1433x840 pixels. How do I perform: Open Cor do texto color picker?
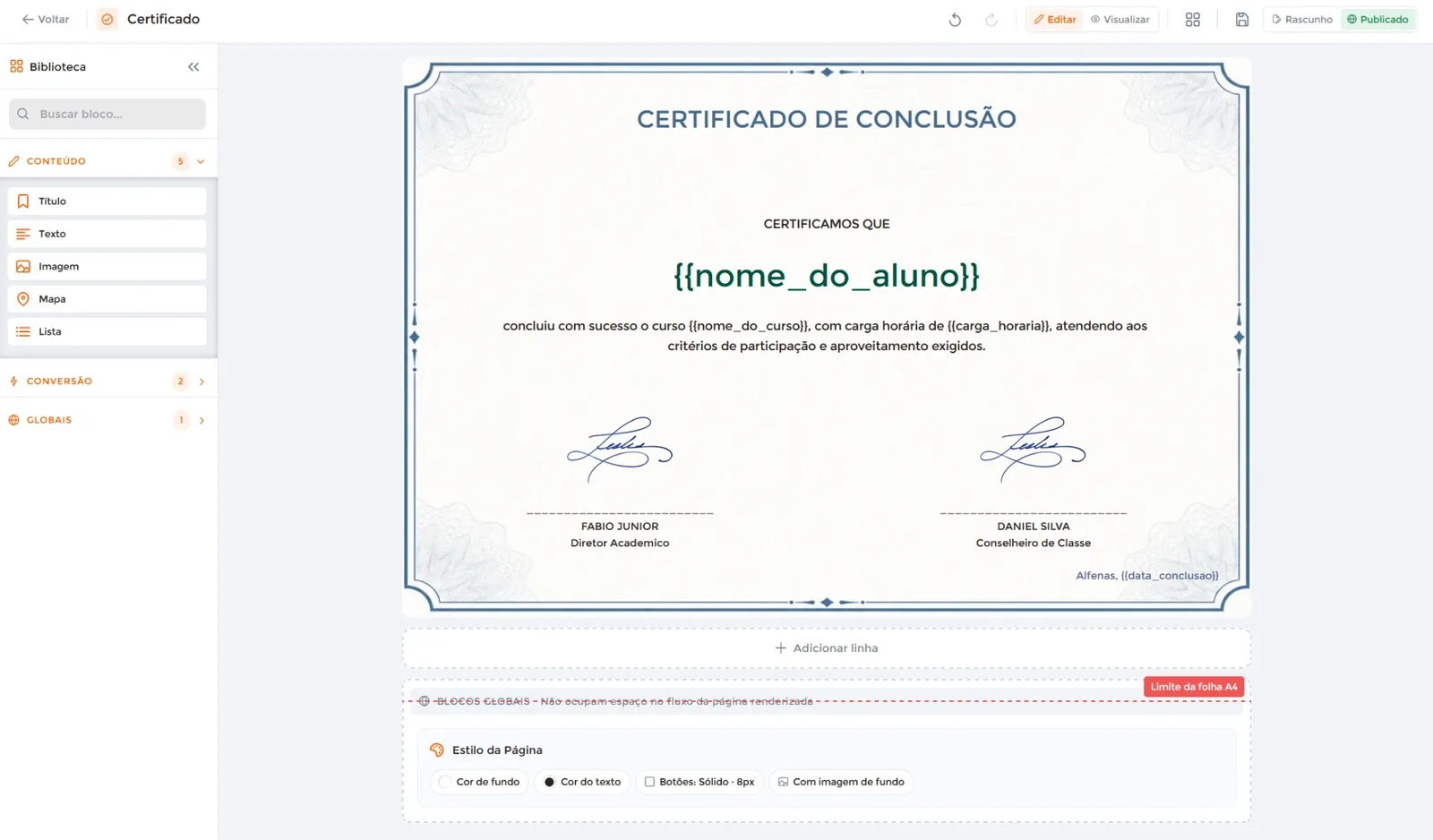(583, 782)
